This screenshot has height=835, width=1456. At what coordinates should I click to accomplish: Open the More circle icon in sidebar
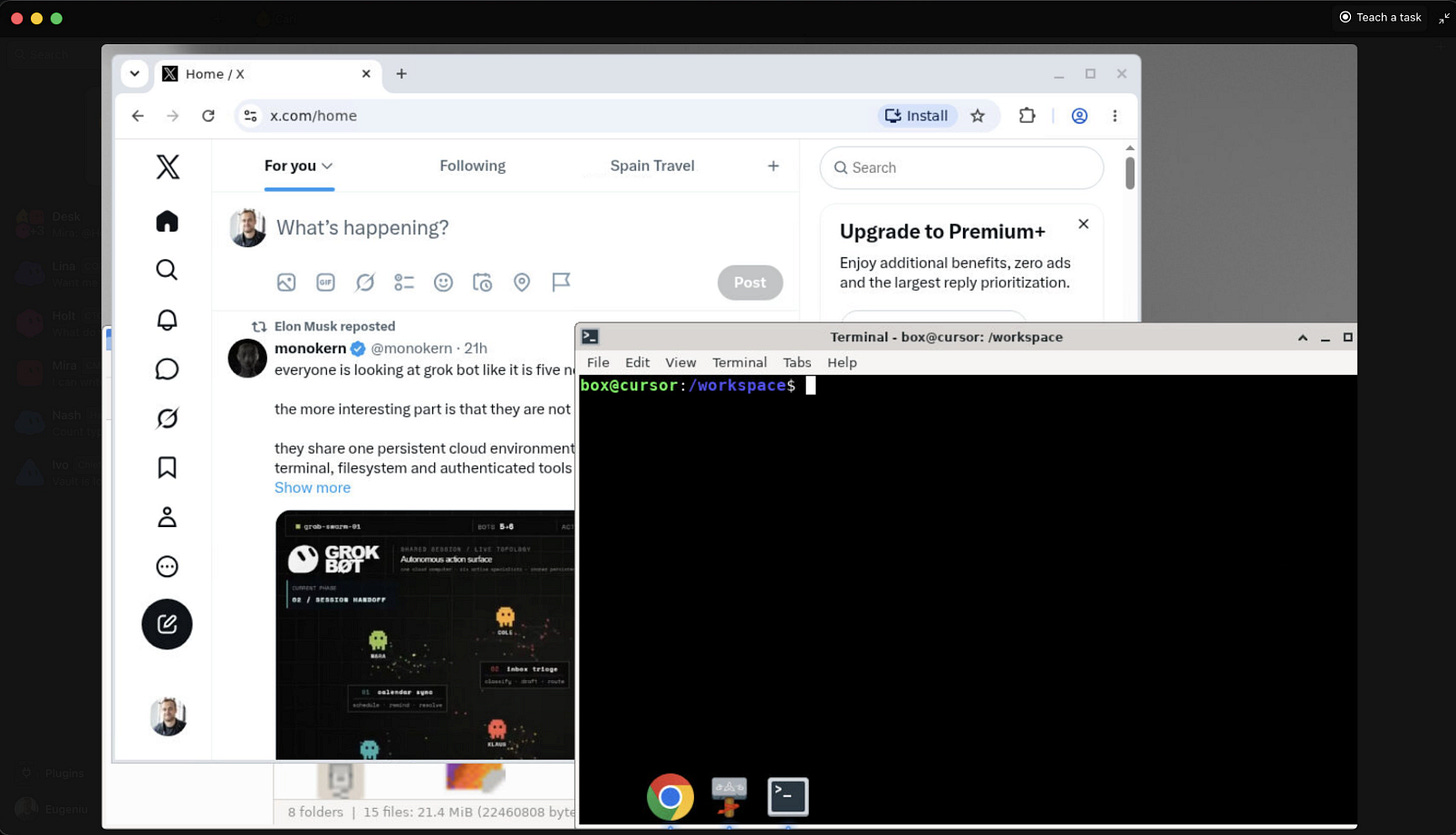pos(167,567)
